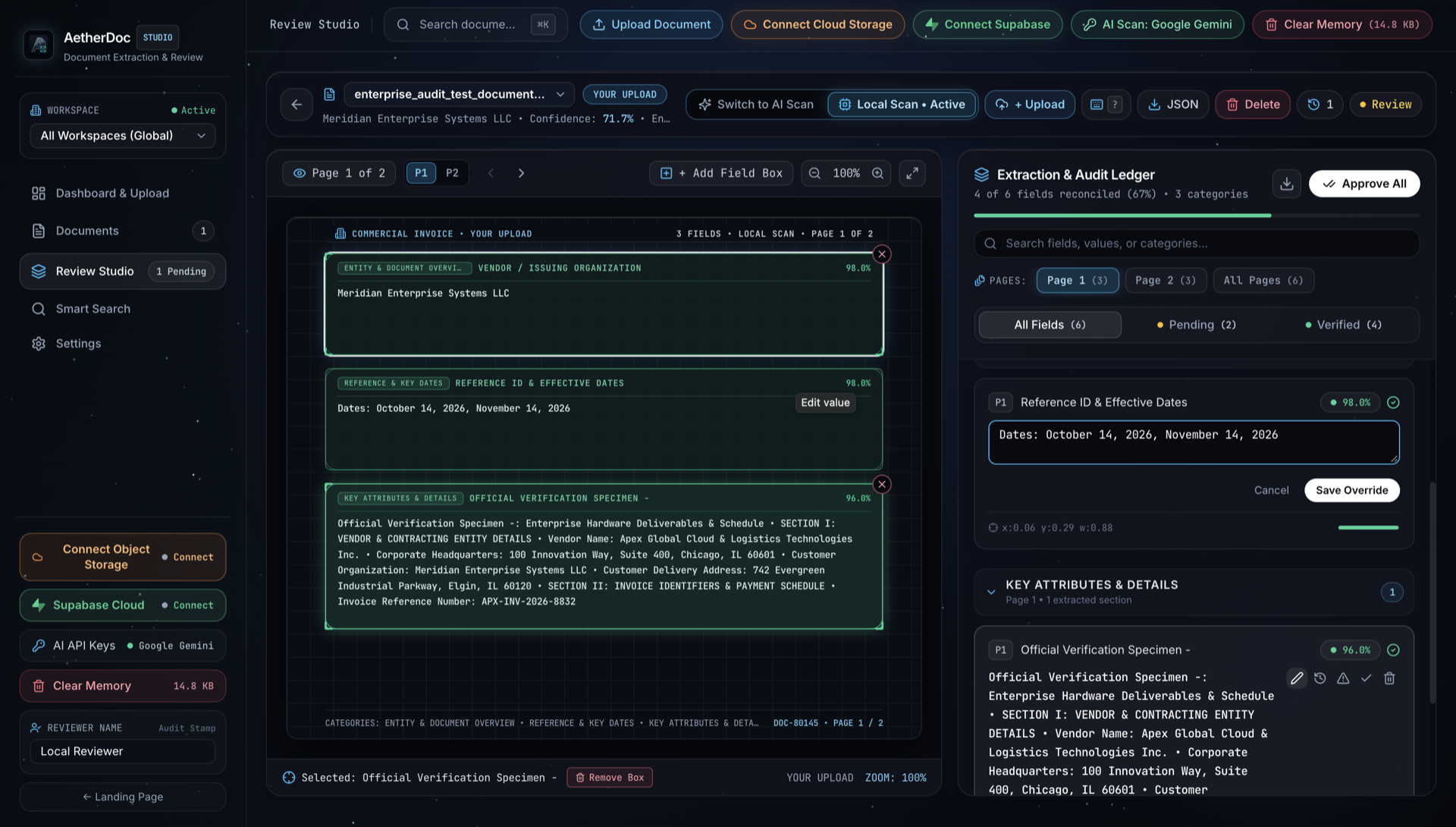The height and width of the screenshot is (827, 1456).
Task: Click pencil edit icon on Official Verification Specimen
Action: click(1297, 678)
